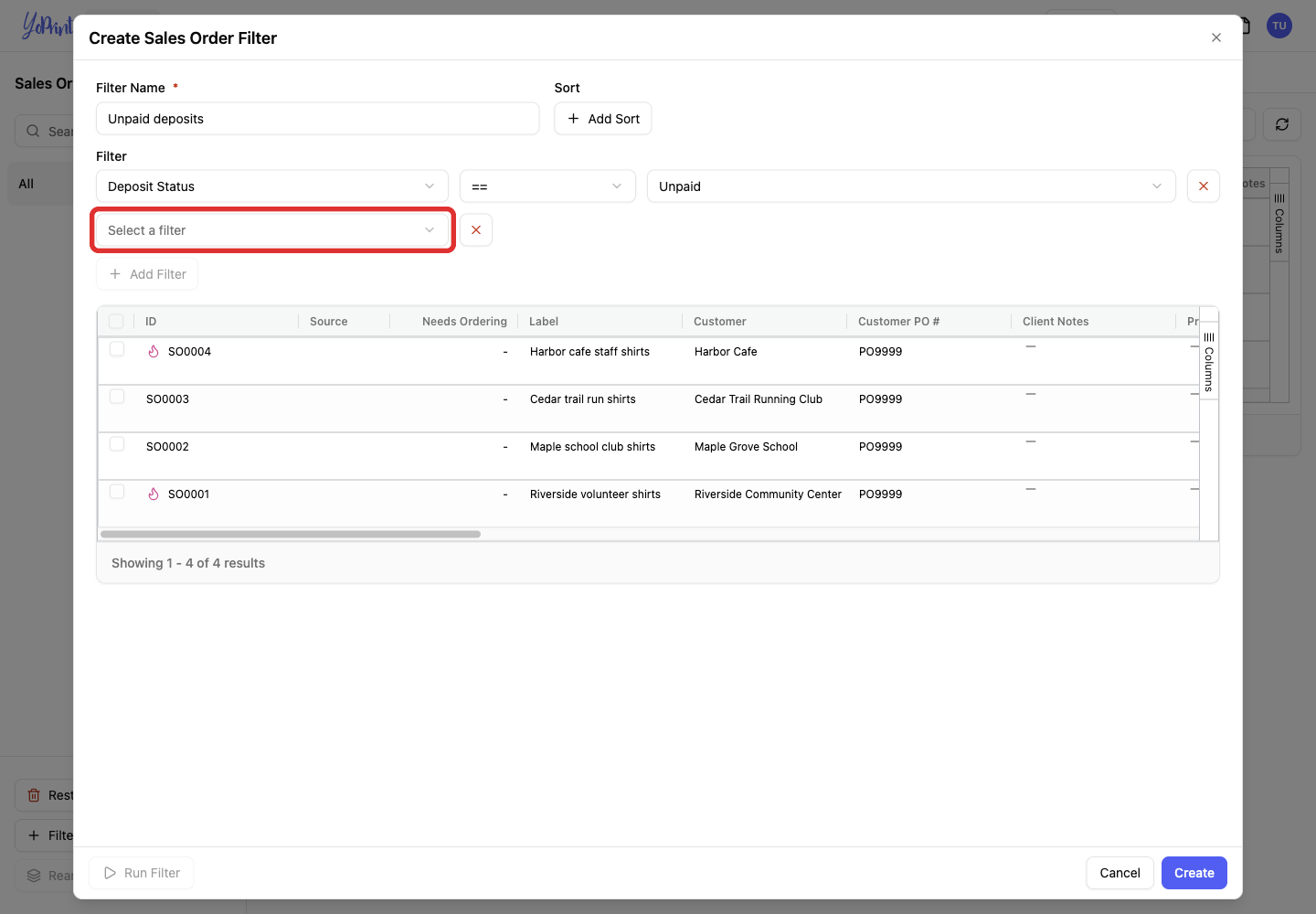The height and width of the screenshot is (914, 1316).
Task: Open the Unpaid value dropdown
Action: (x=911, y=186)
